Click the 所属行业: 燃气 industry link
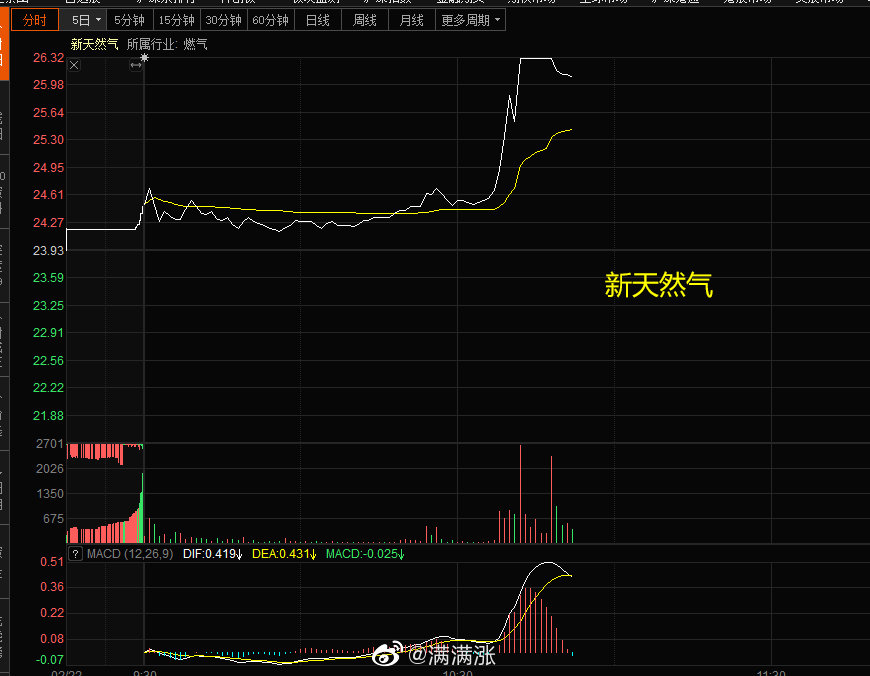 pyautogui.click(x=167, y=44)
